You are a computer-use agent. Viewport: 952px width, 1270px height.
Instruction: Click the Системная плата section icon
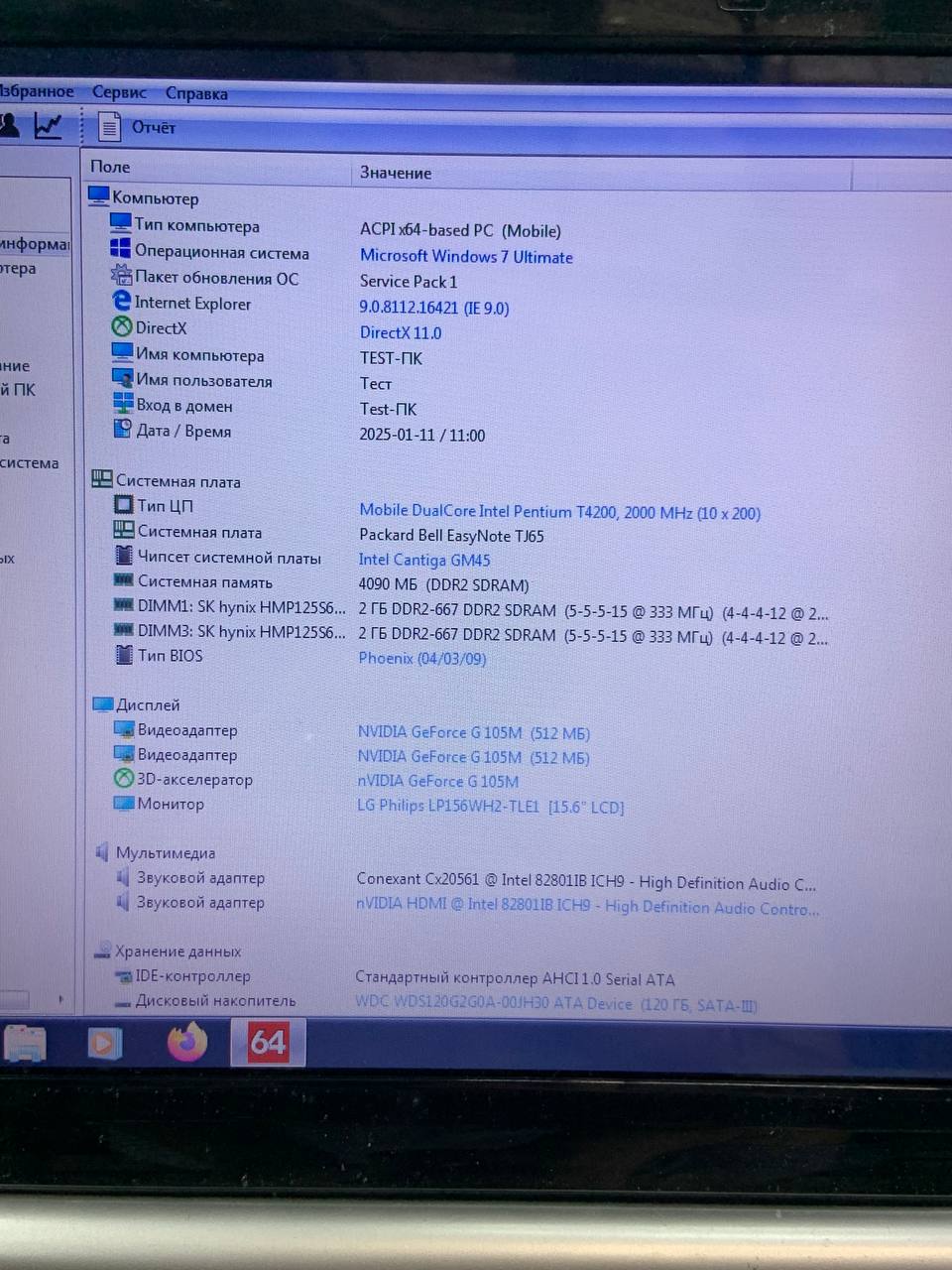[102, 479]
